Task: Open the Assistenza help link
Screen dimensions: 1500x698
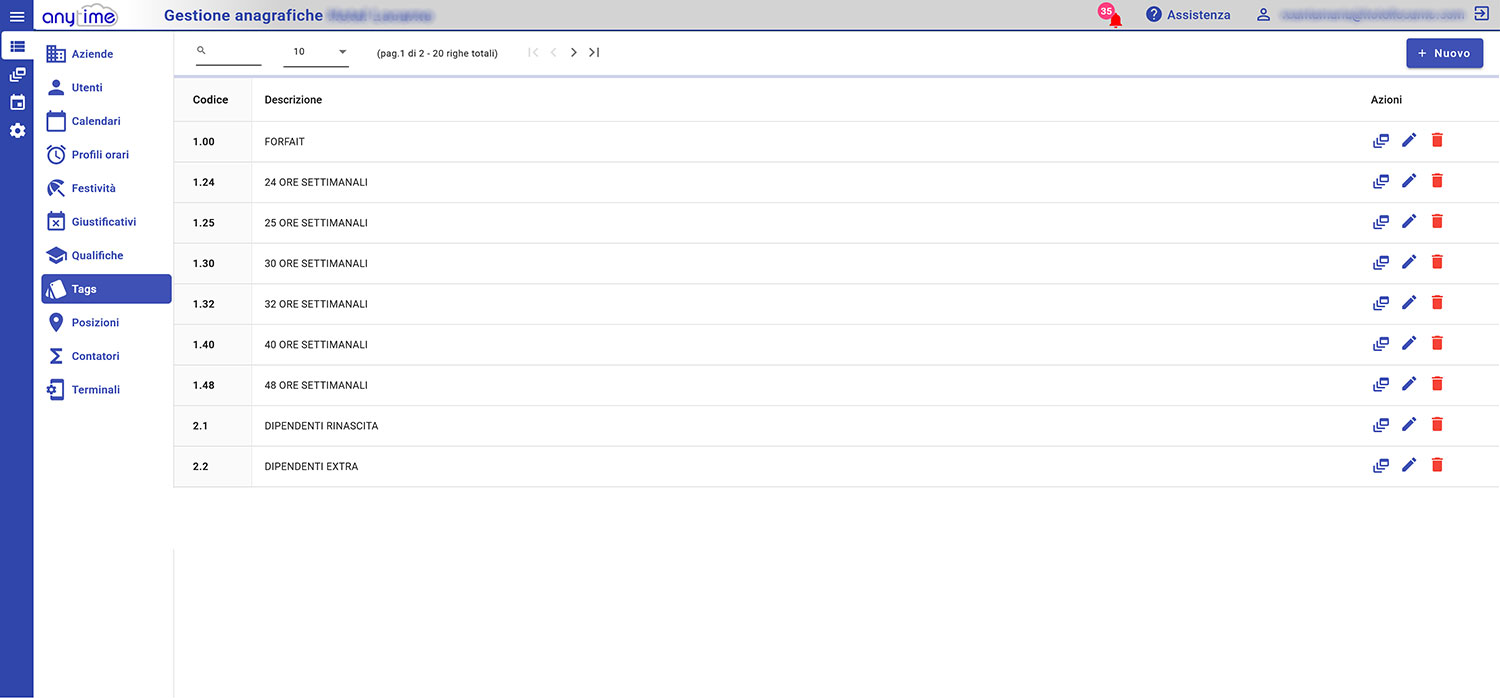Action: tap(1188, 15)
